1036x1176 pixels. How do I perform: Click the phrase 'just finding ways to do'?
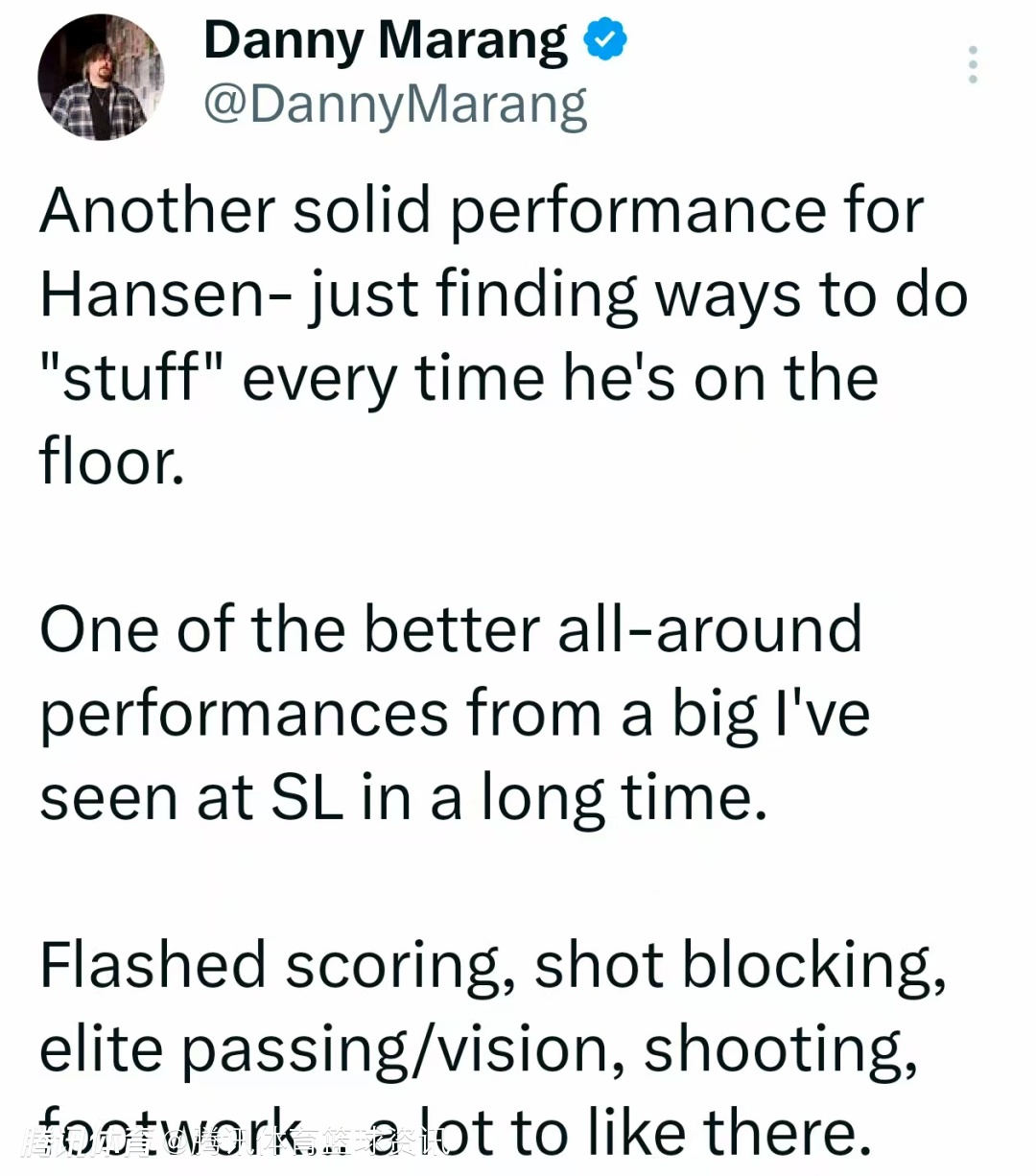click(x=639, y=294)
